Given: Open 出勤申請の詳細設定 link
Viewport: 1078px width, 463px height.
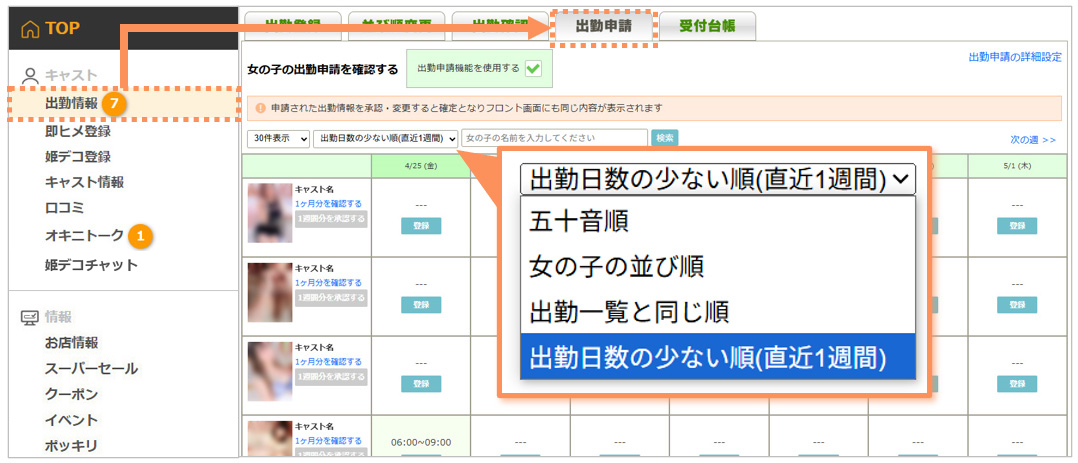Looking at the screenshot, I should point(1014,57).
